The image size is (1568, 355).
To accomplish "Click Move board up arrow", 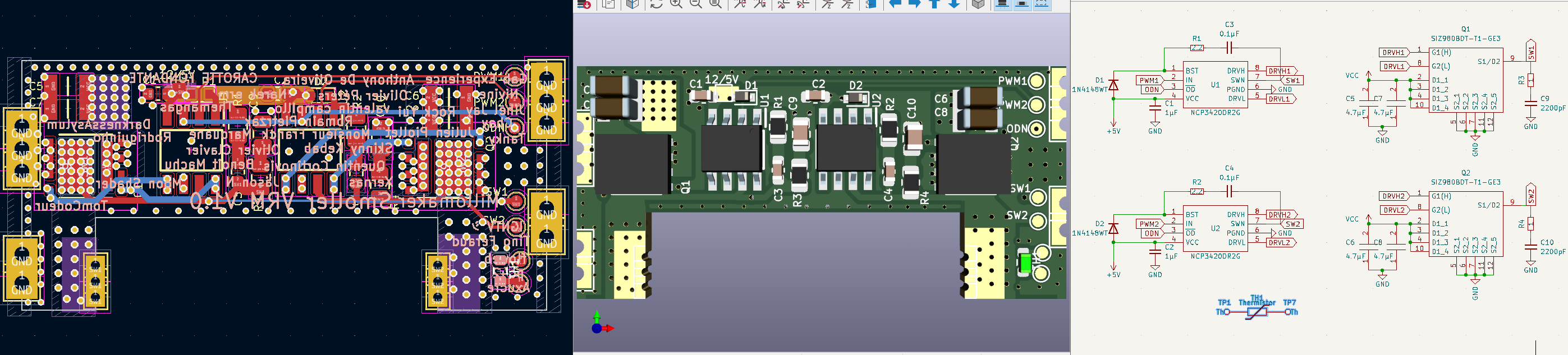I will [x=935, y=4].
